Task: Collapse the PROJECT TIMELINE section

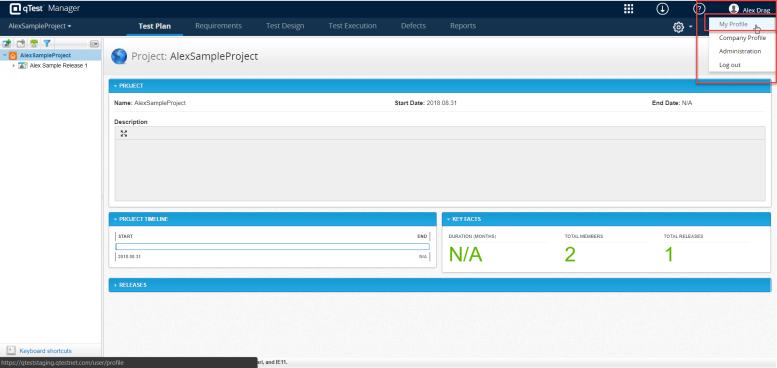Action: pyautogui.click(x=273, y=219)
